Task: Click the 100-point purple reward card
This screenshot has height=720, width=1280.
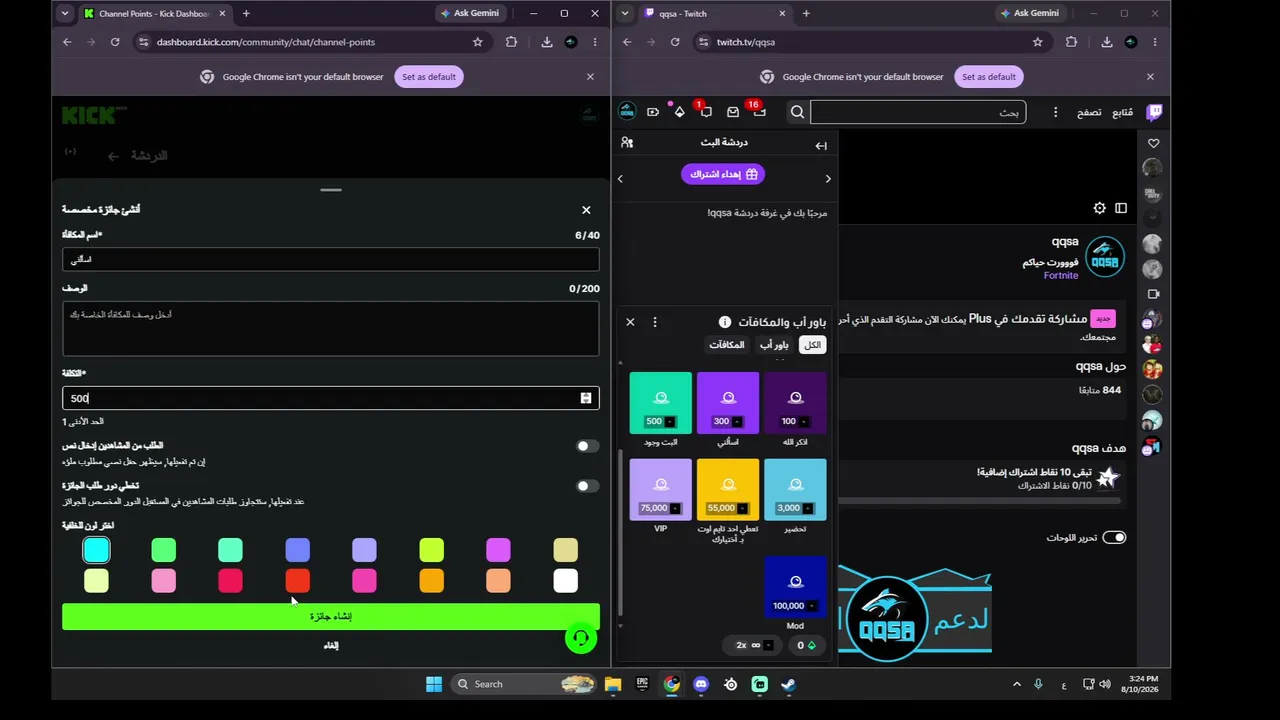Action: click(x=795, y=403)
